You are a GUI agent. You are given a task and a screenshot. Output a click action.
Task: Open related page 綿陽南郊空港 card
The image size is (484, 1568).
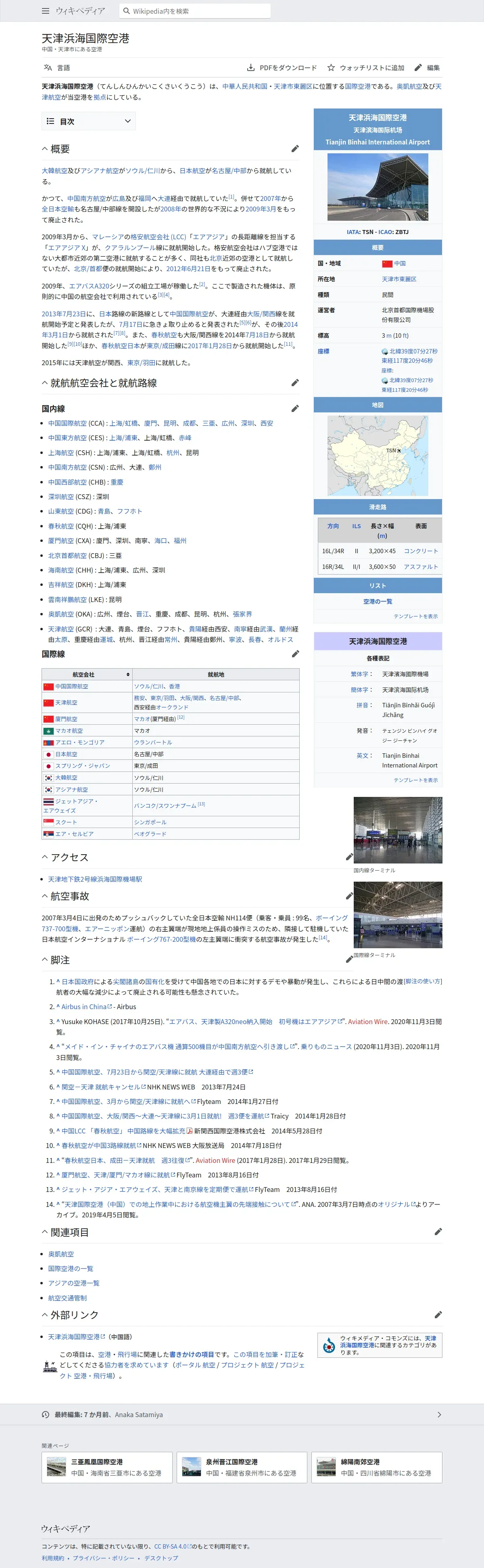pyautogui.click(x=376, y=1468)
